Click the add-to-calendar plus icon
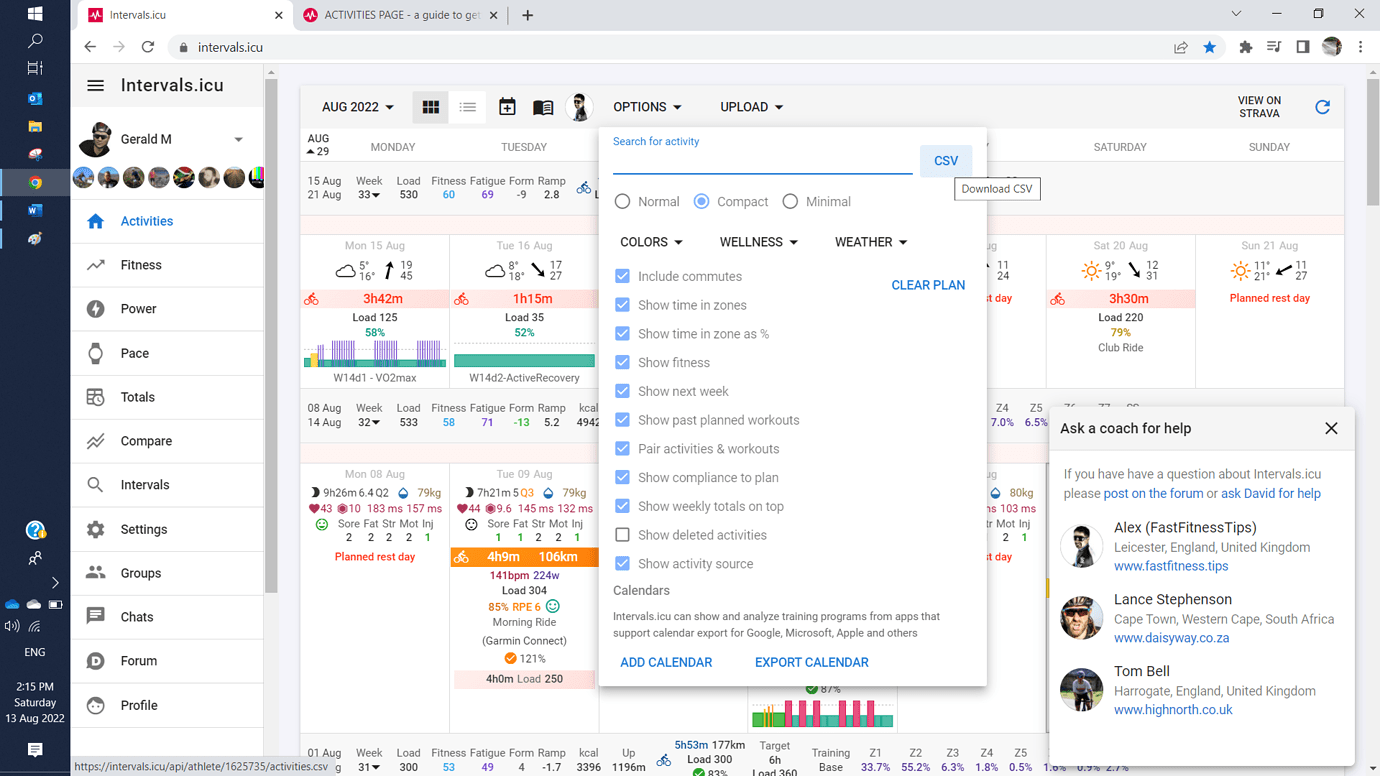Viewport: 1380px width, 776px height. pos(507,107)
